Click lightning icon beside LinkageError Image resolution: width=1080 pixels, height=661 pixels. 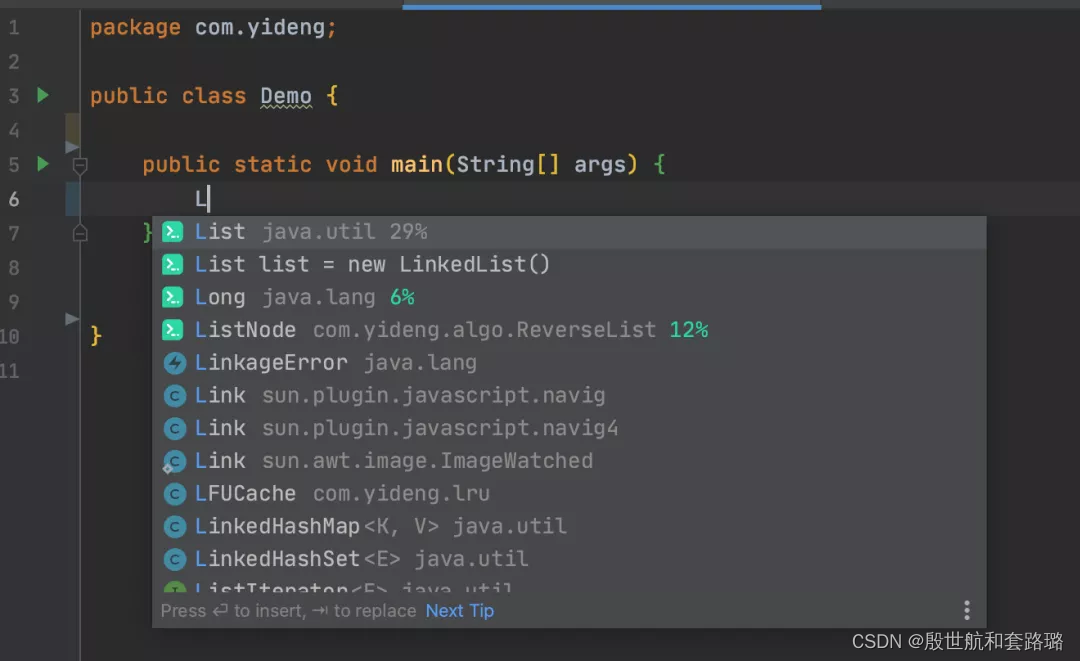(x=174, y=363)
